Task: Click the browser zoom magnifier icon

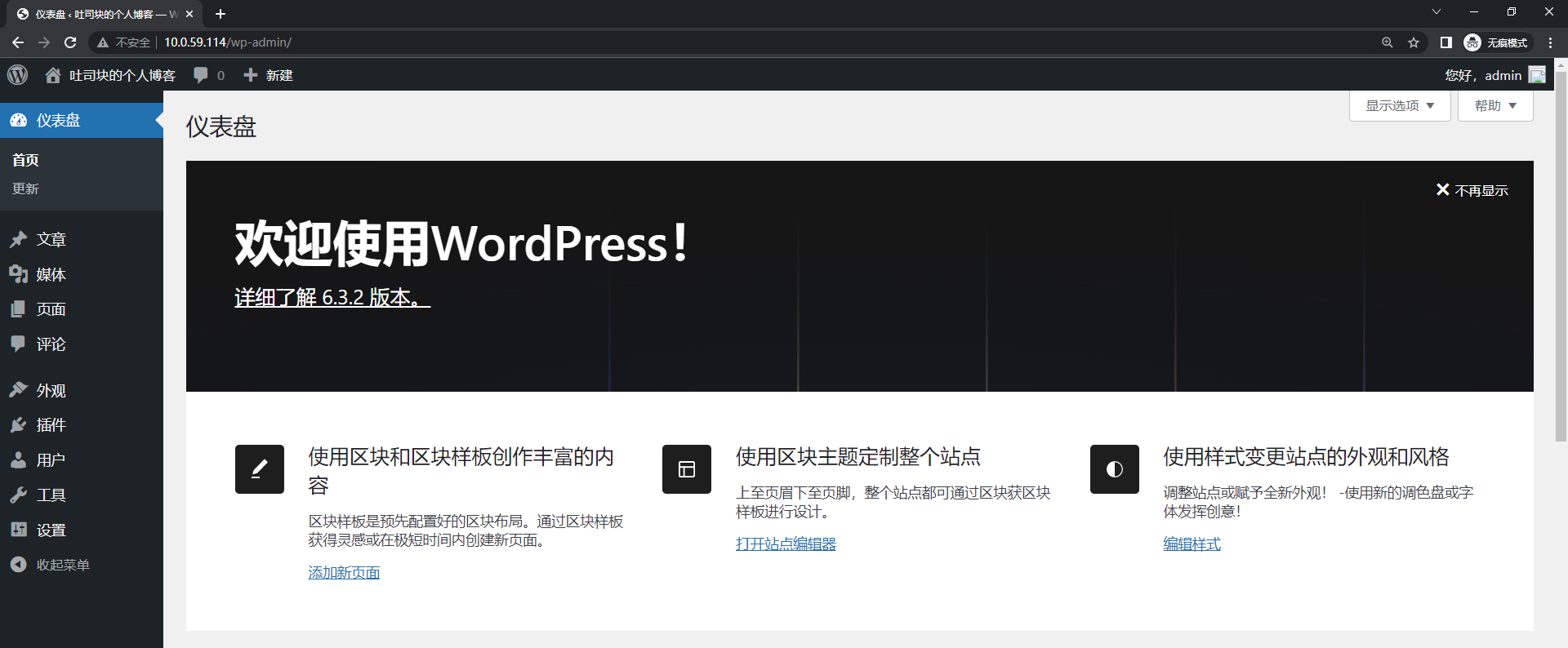Action: click(1387, 42)
